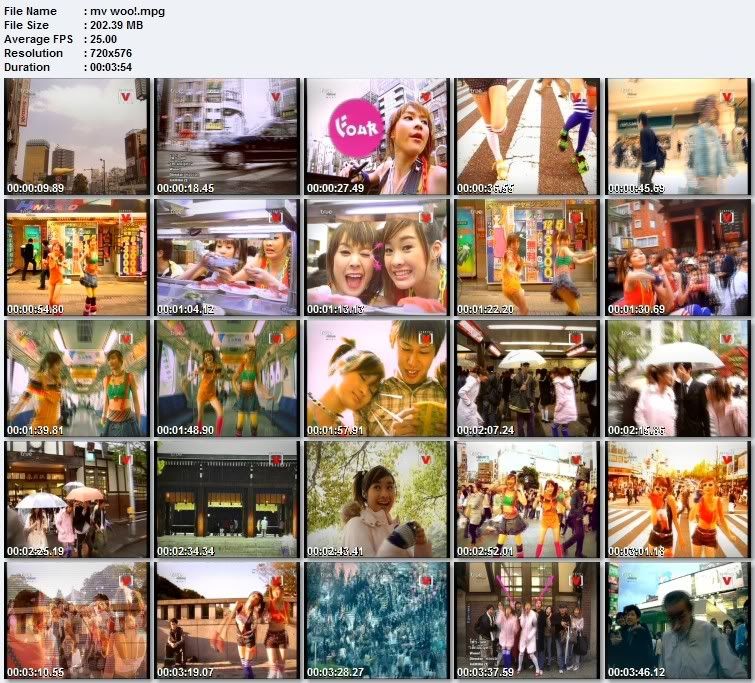The width and height of the screenshot is (755, 683).
Task: Select the final frame at 00:03:46.12
Action: [x=678, y=620]
